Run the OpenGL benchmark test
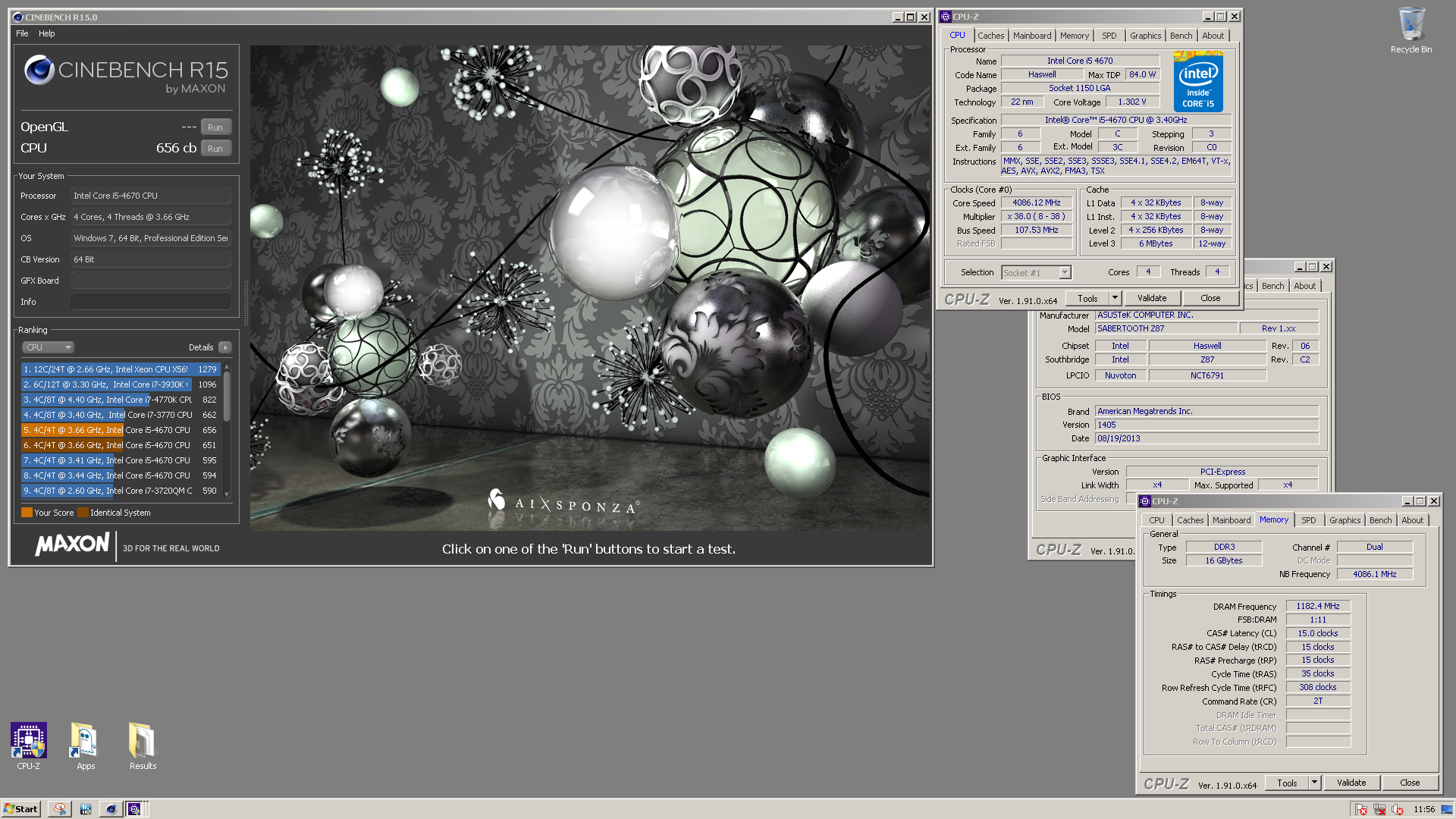Screen dimensions: 1456x819 point(215,127)
